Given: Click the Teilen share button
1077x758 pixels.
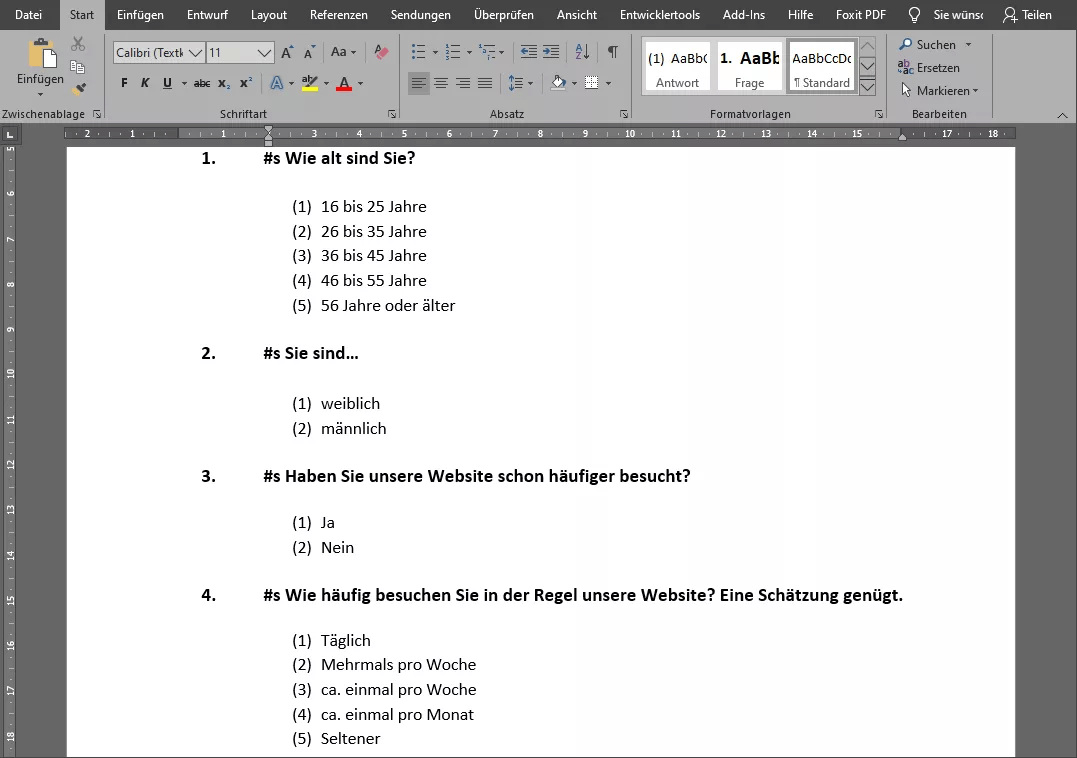Looking at the screenshot, I should coord(1027,15).
